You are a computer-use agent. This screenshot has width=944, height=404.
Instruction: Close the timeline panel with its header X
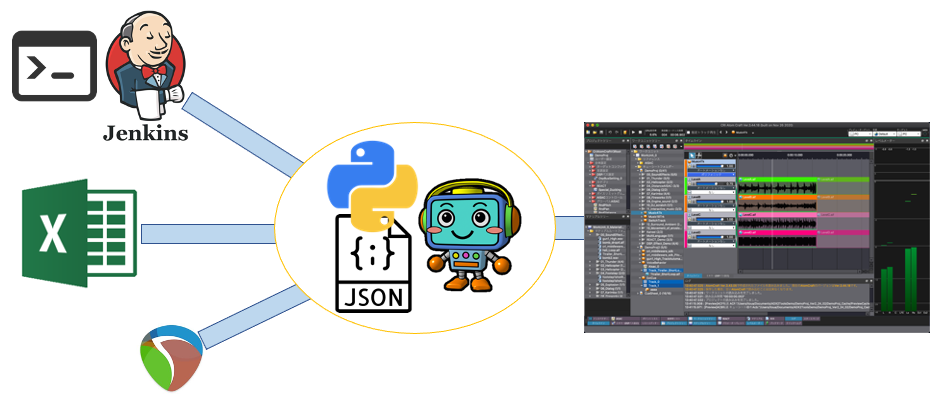click(x=871, y=140)
